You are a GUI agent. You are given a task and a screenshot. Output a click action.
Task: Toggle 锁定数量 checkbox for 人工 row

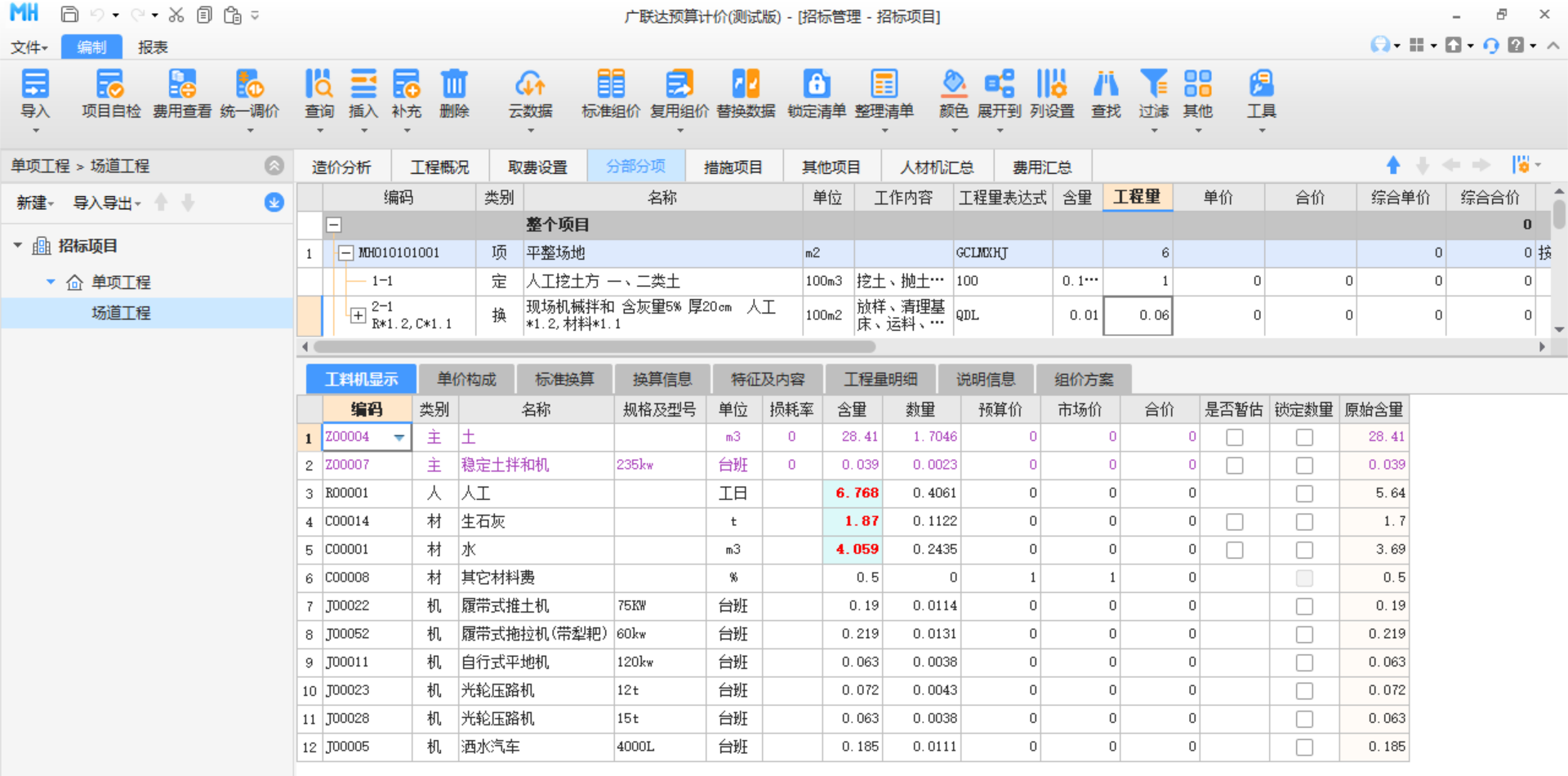(x=1304, y=493)
